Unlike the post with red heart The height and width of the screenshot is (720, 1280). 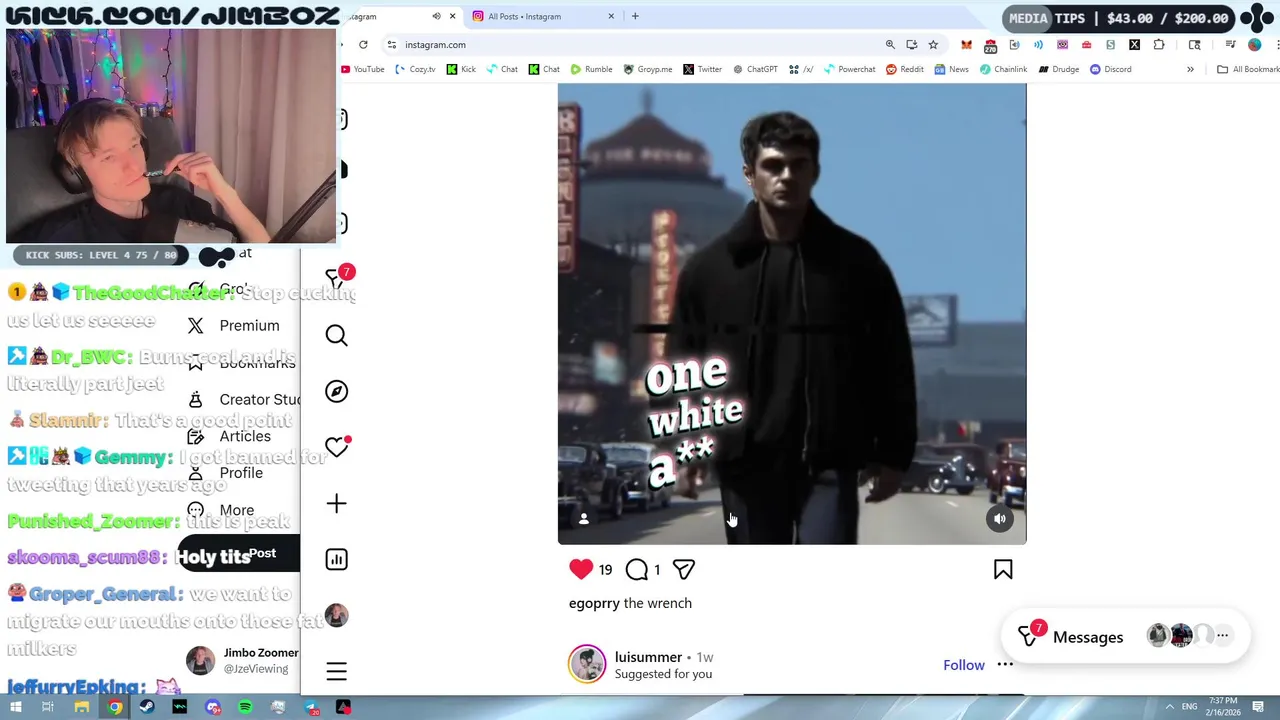[581, 569]
